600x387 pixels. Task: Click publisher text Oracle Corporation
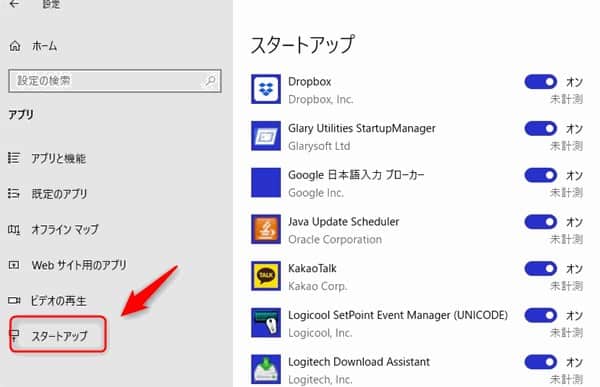[x=335, y=240]
